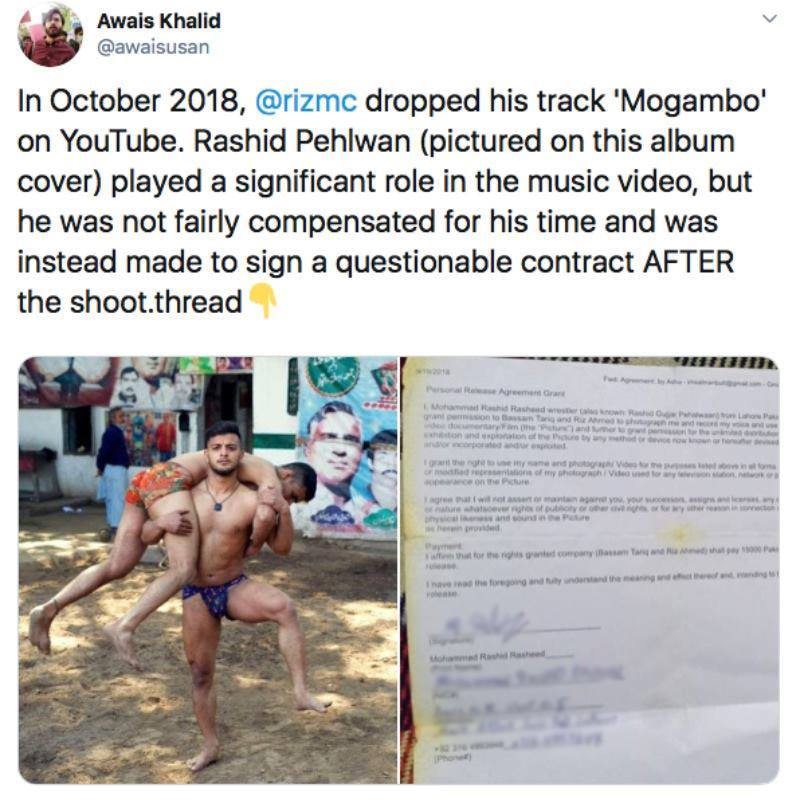Click the 'Personal Release Agreement' heading
This screenshot has width=800, height=800.
[495, 392]
